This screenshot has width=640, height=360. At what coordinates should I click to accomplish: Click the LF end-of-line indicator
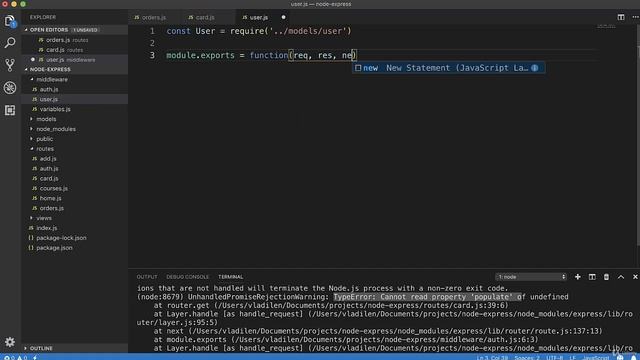[572, 358]
